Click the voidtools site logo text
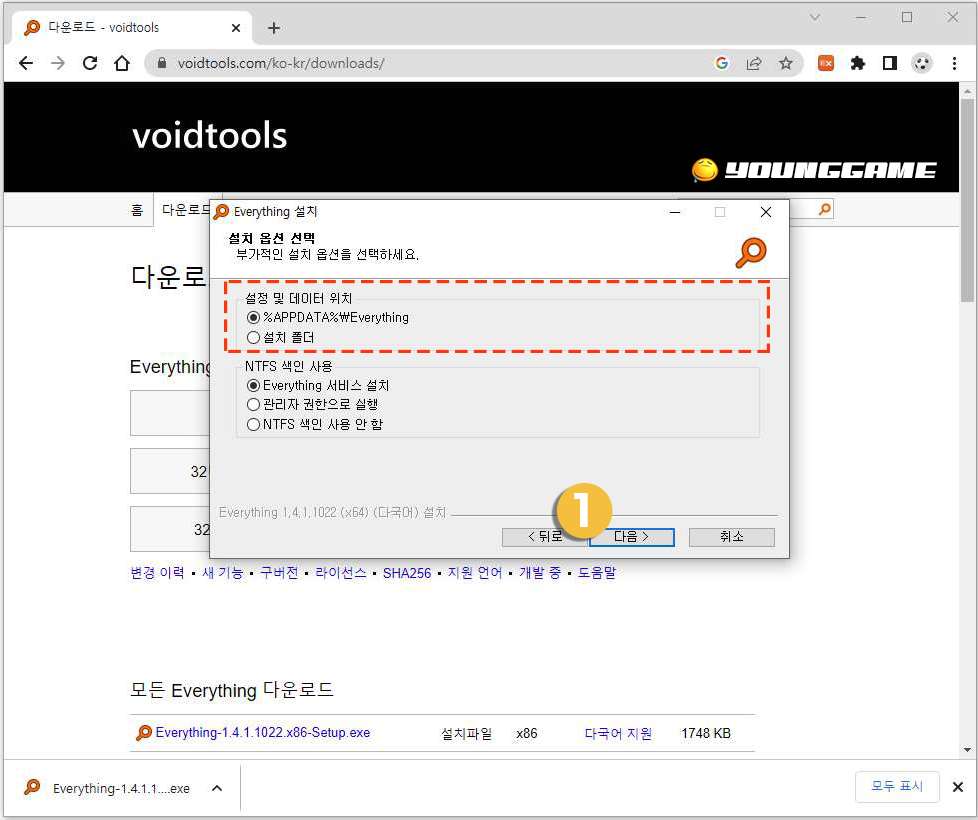Screen dimensions: 978x820 [210, 136]
